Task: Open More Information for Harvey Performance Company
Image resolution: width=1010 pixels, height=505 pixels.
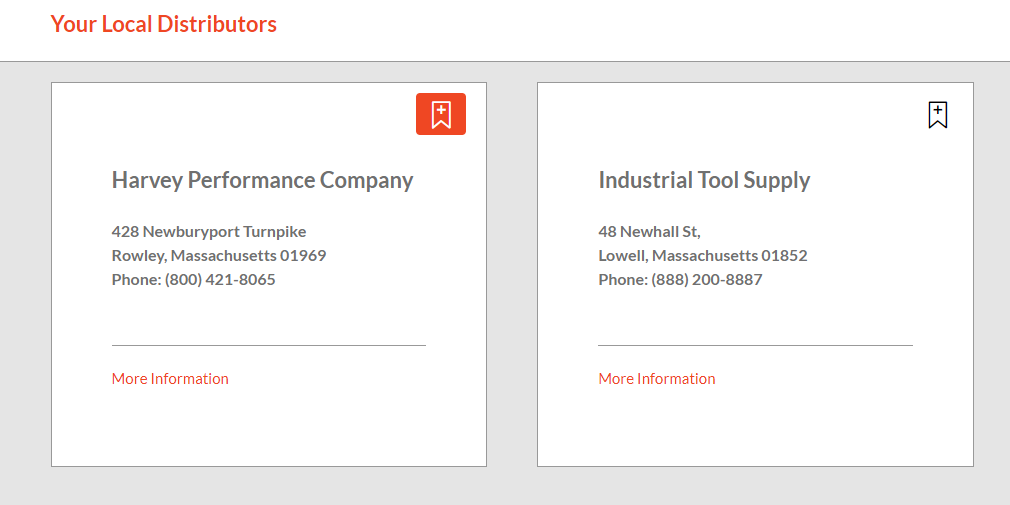Action: tap(170, 379)
